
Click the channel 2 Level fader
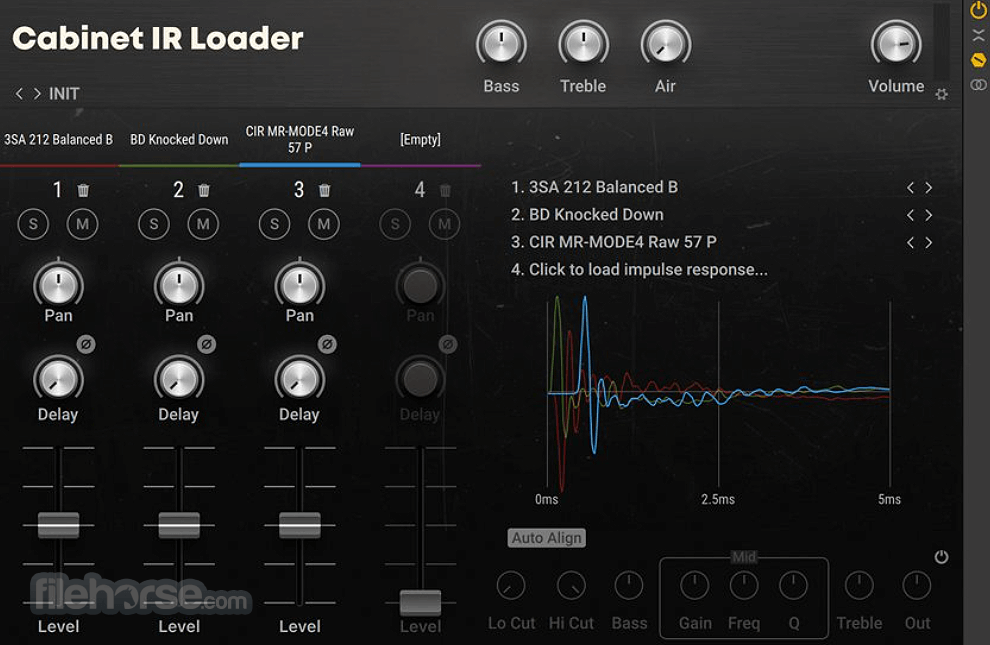pyautogui.click(x=179, y=525)
